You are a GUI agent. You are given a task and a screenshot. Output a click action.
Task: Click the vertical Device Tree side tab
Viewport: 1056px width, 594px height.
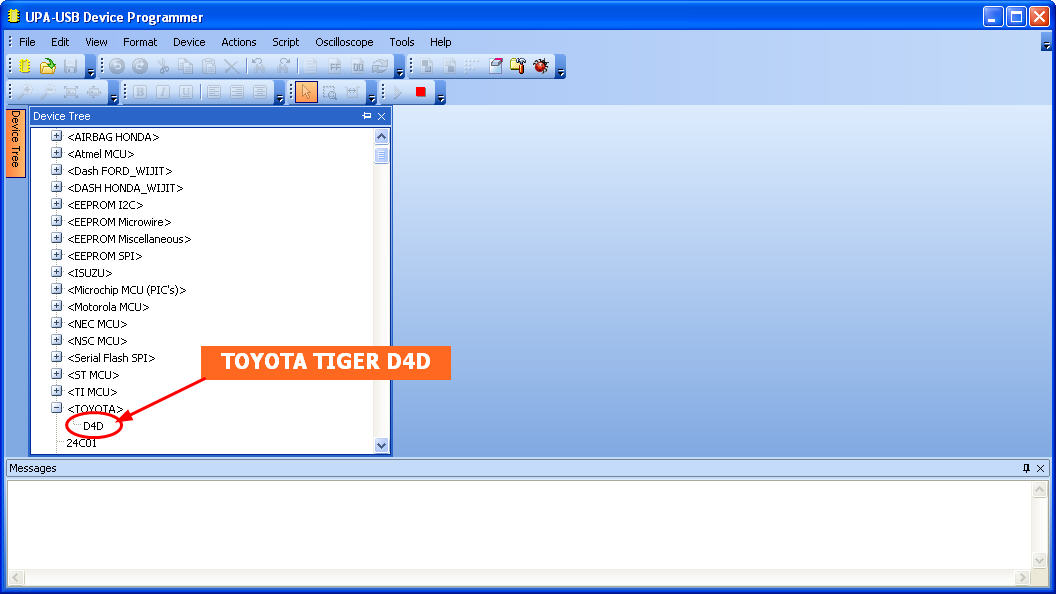(15, 143)
